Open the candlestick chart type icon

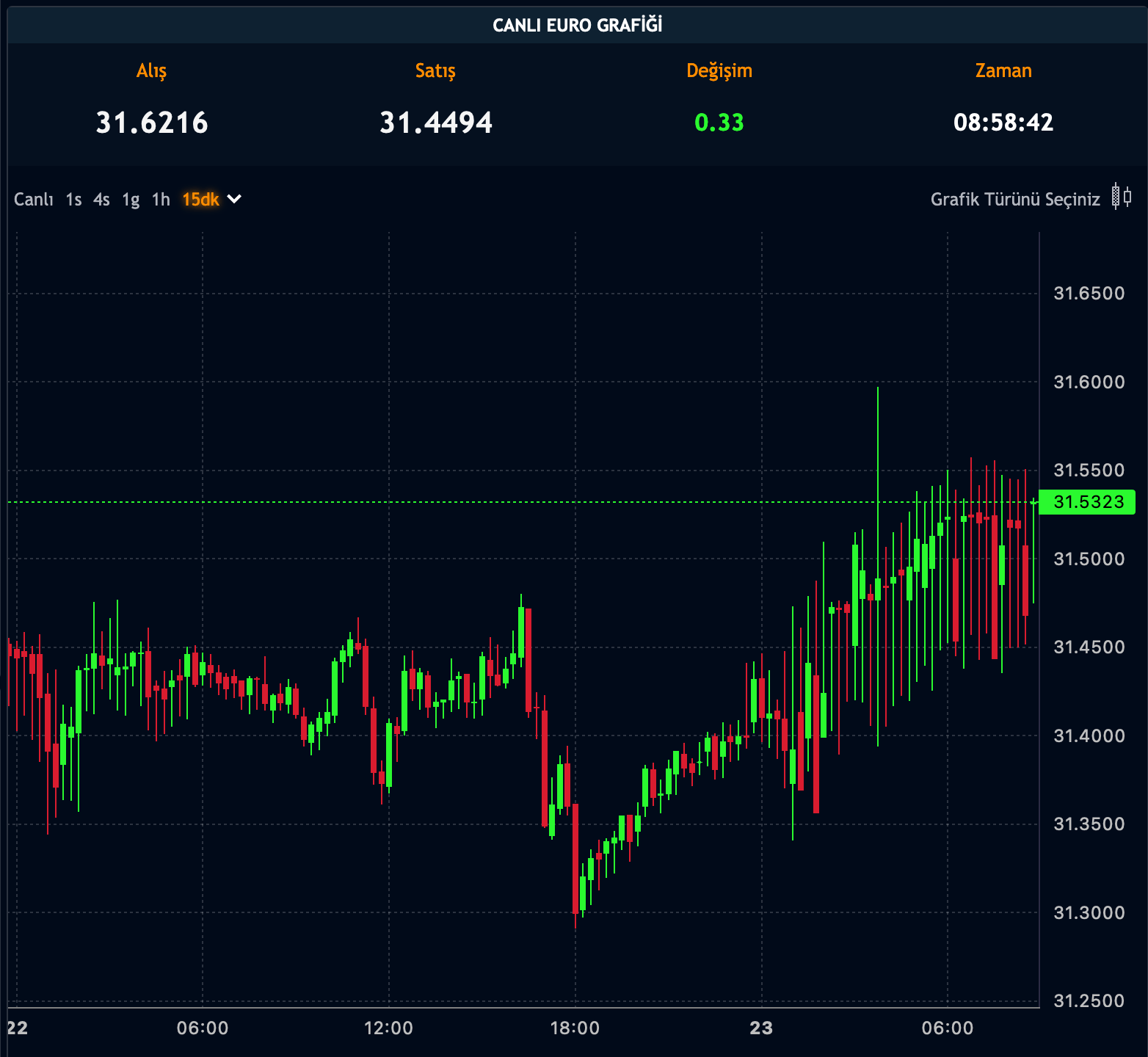[1122, 197]
